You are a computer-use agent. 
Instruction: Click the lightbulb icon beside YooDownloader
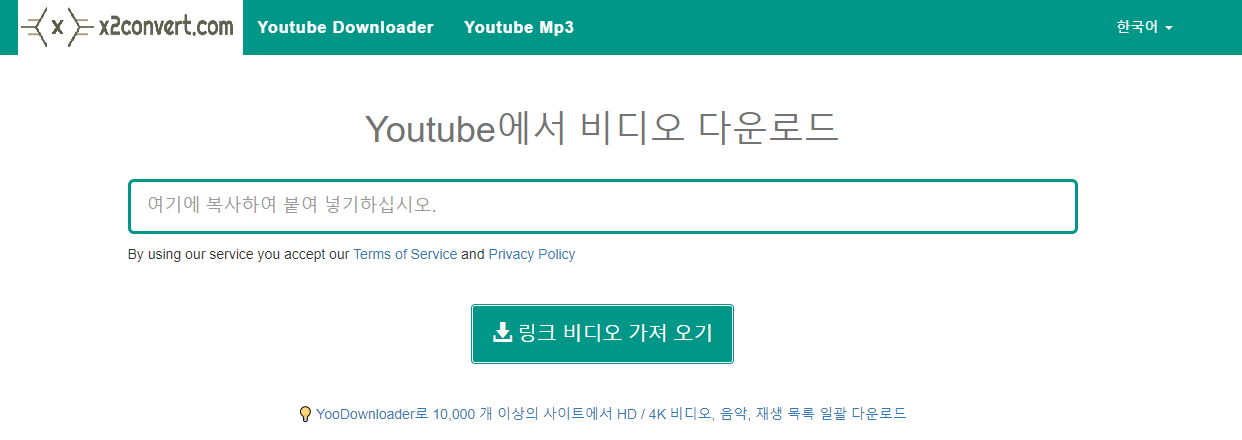(305, 414)
